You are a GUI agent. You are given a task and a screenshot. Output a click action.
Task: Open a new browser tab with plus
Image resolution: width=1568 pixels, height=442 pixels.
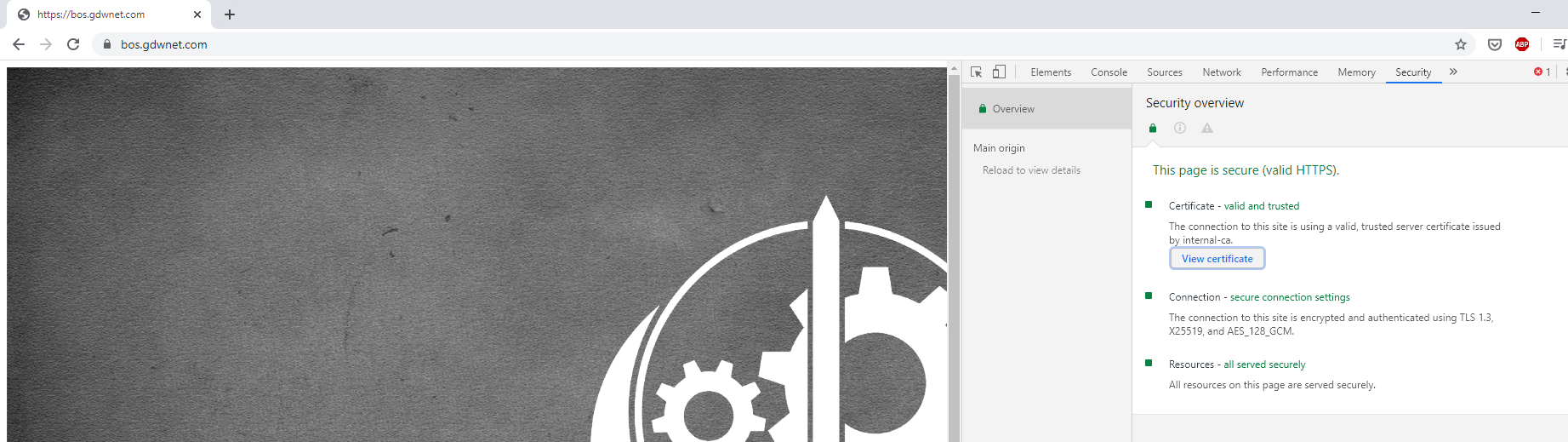[230, 14]
